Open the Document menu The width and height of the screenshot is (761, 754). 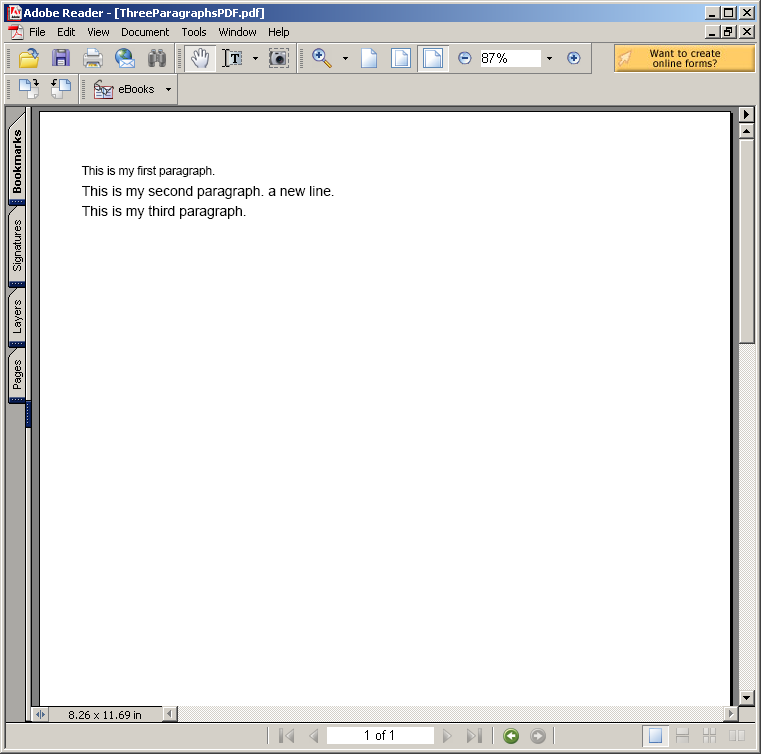145,32
